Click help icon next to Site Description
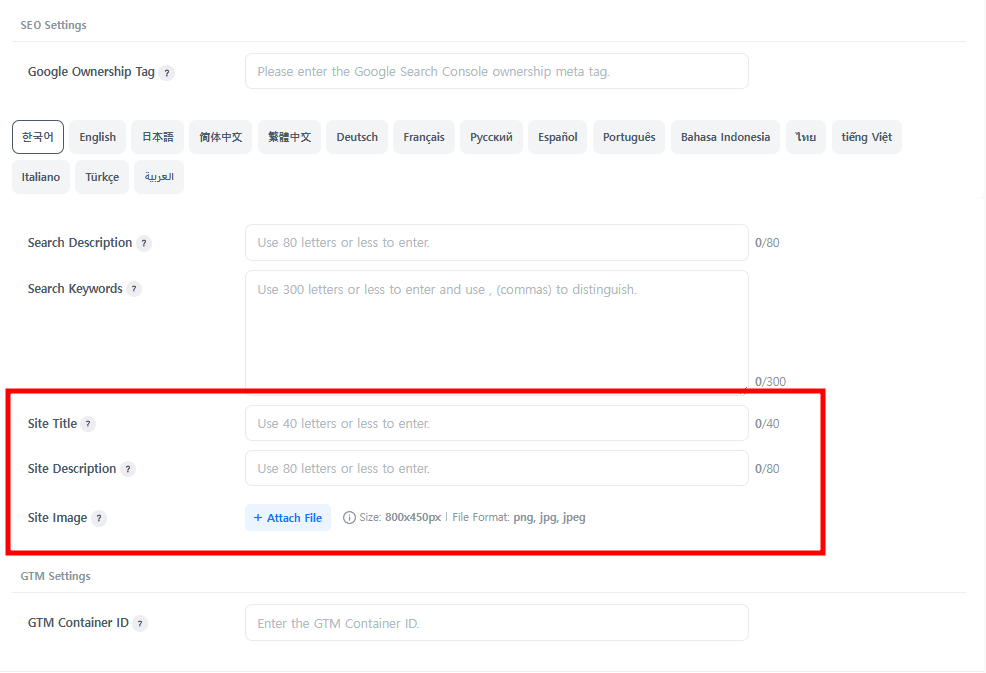This screenshot has height=673, width=986. pos(128,469)
